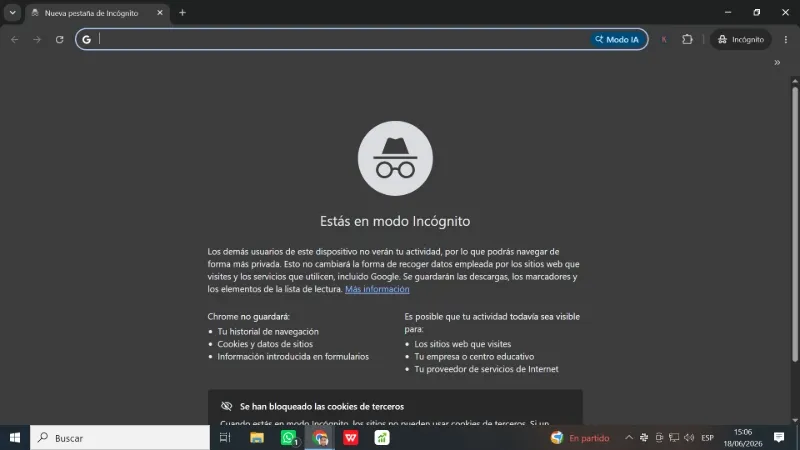The width and height of the screenshot is (800, 450).
Task: Switch to Chrome taskbar icon
Action: [x=320, y=438]
